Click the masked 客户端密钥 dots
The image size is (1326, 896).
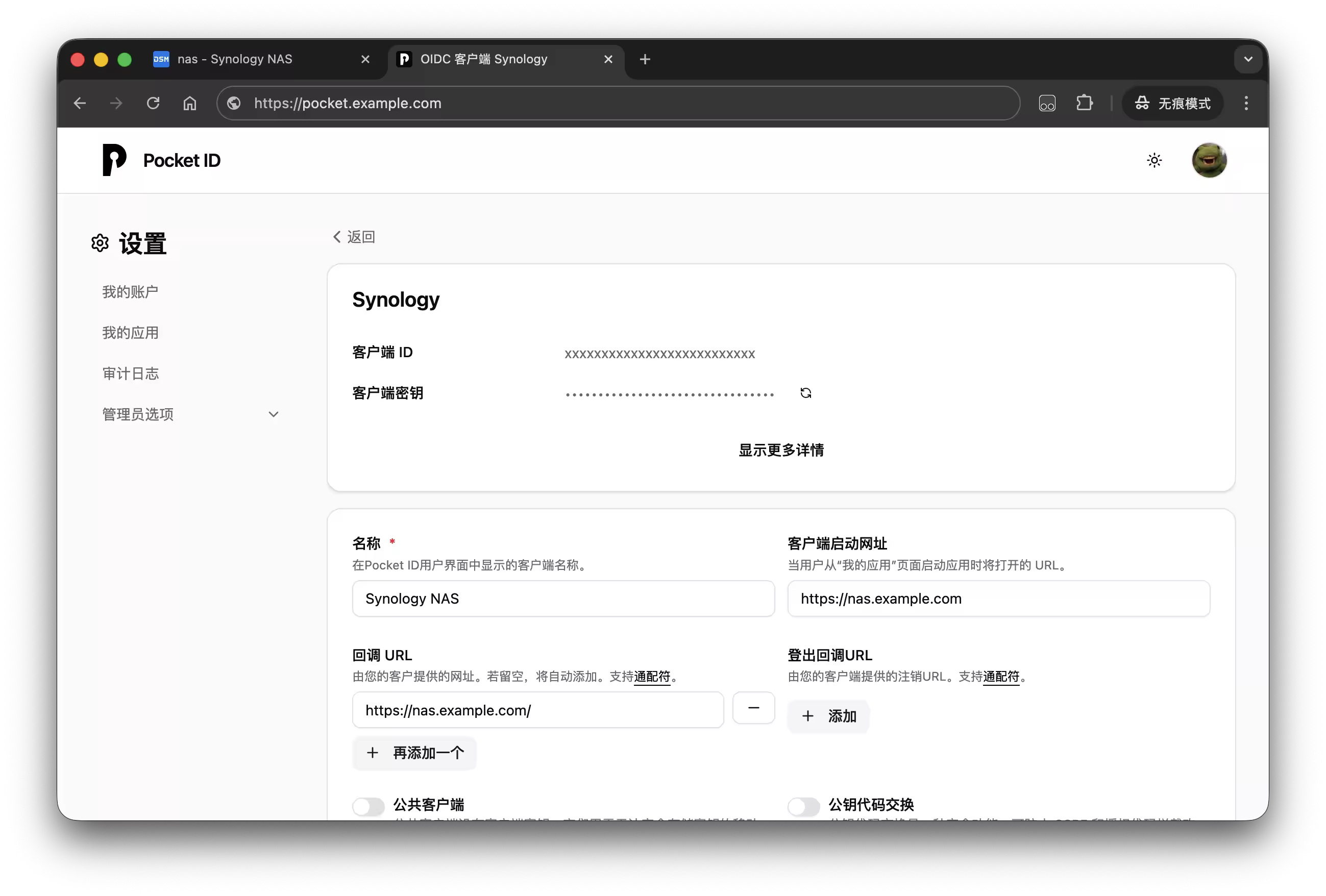click(669, 394)
